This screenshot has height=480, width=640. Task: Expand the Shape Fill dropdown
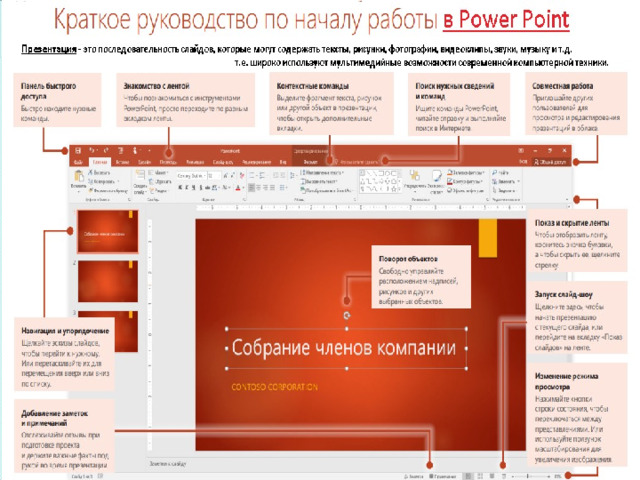pyautogui.click(x=483, y=172)
